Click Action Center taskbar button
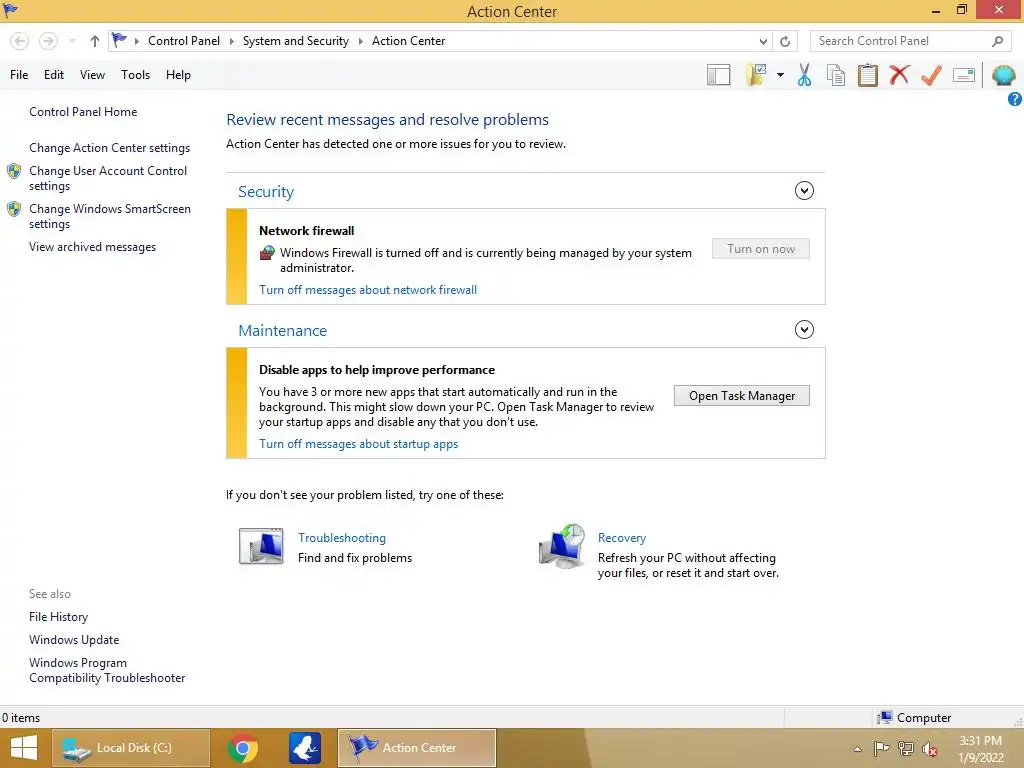This screenshot has width=1024, height=768. click(x=417, y=748)
